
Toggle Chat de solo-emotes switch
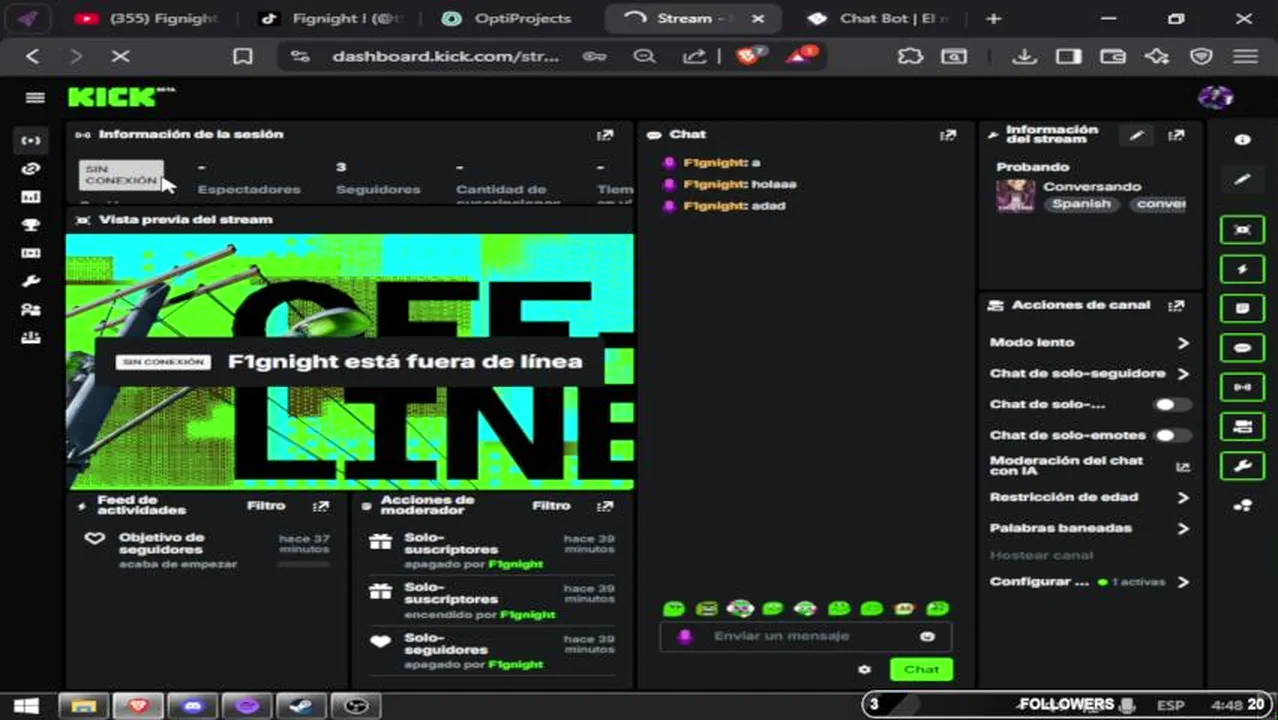[1172, 436]
